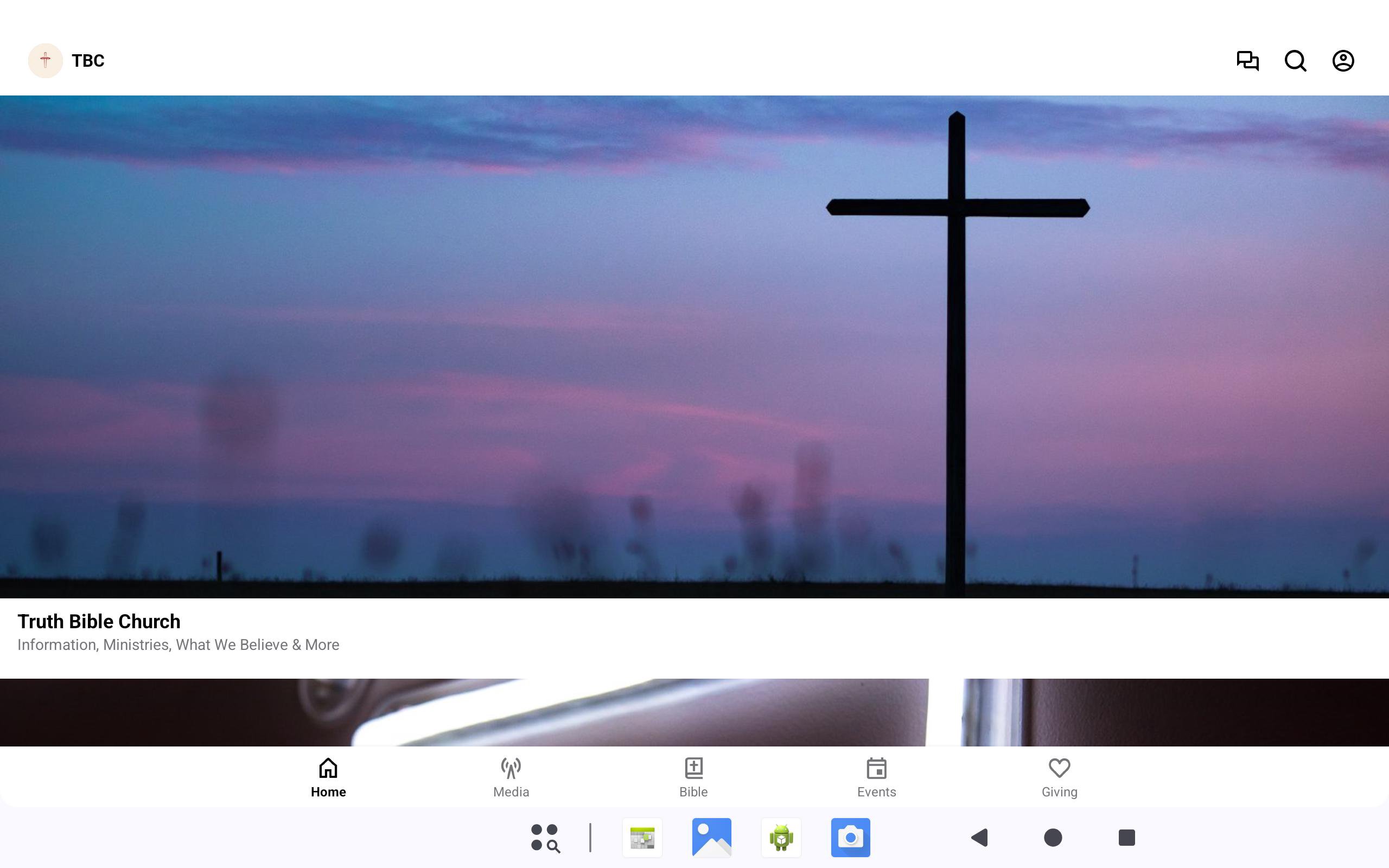This screenshot has width=1389, height=868.
Task: Open the messages chat icon
Action: click(x=1247, y=60)
